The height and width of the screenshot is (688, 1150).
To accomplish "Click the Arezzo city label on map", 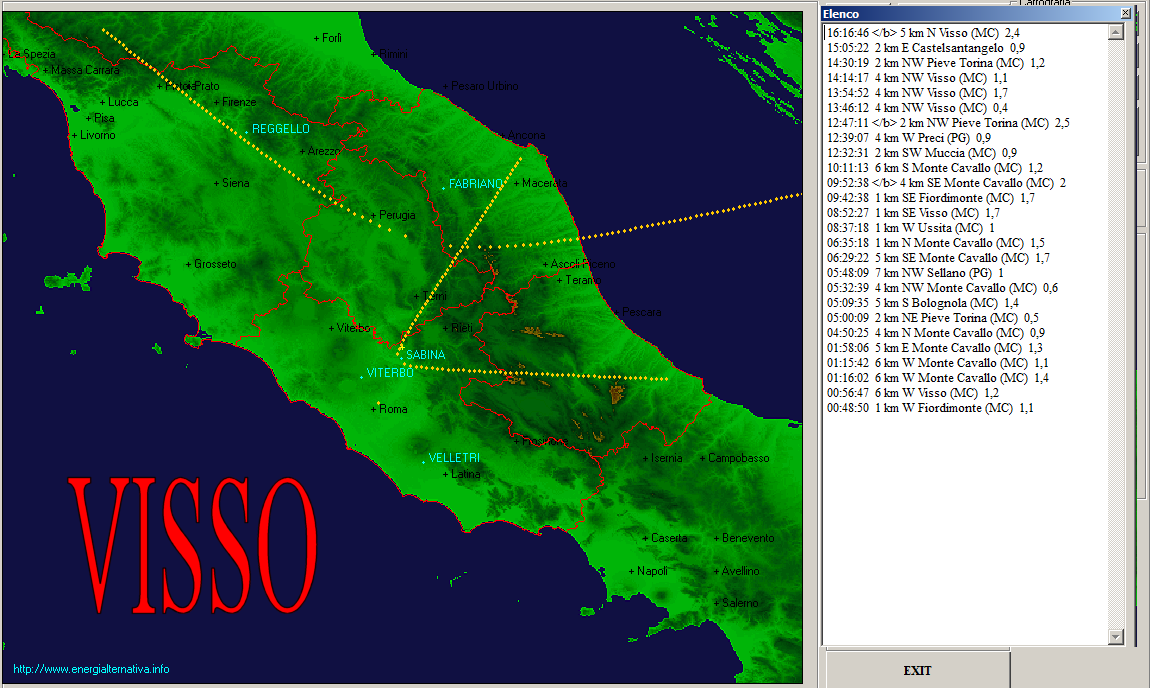I will click(x=323, y=151).
